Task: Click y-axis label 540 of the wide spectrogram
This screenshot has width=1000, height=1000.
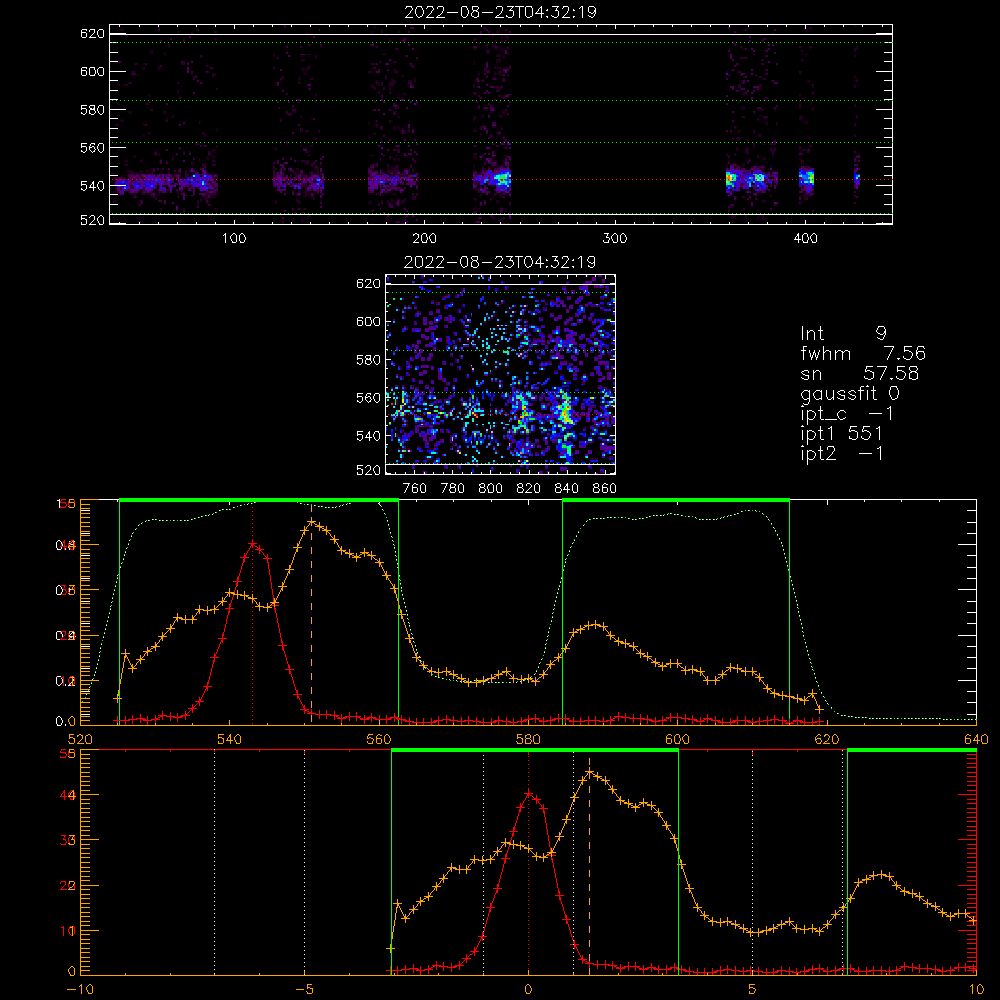Action: [x=92, y=186]
